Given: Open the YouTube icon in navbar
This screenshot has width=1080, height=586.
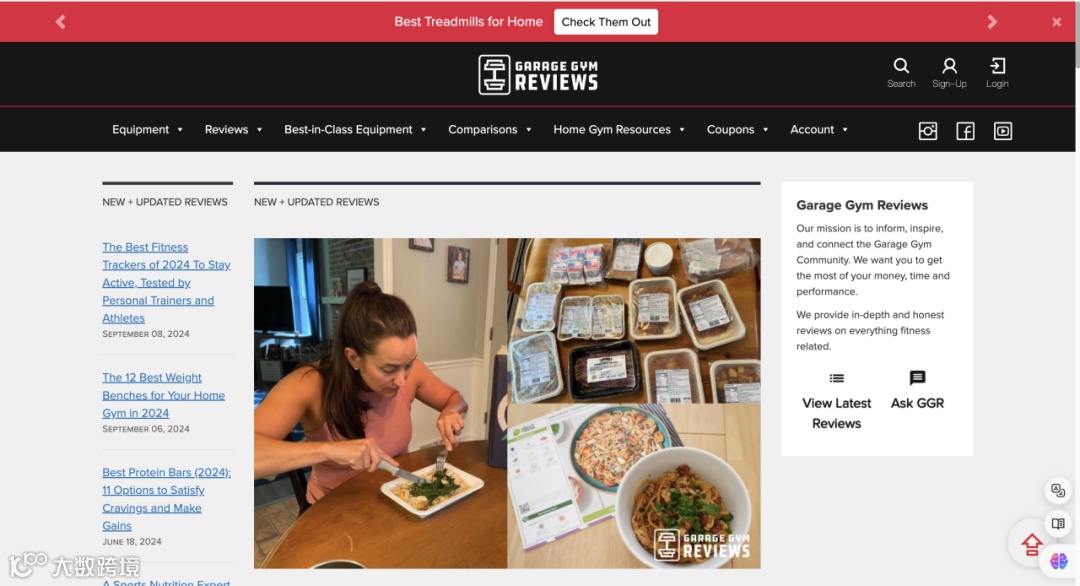Looking at the screenshot, I should coord(1003,131).
